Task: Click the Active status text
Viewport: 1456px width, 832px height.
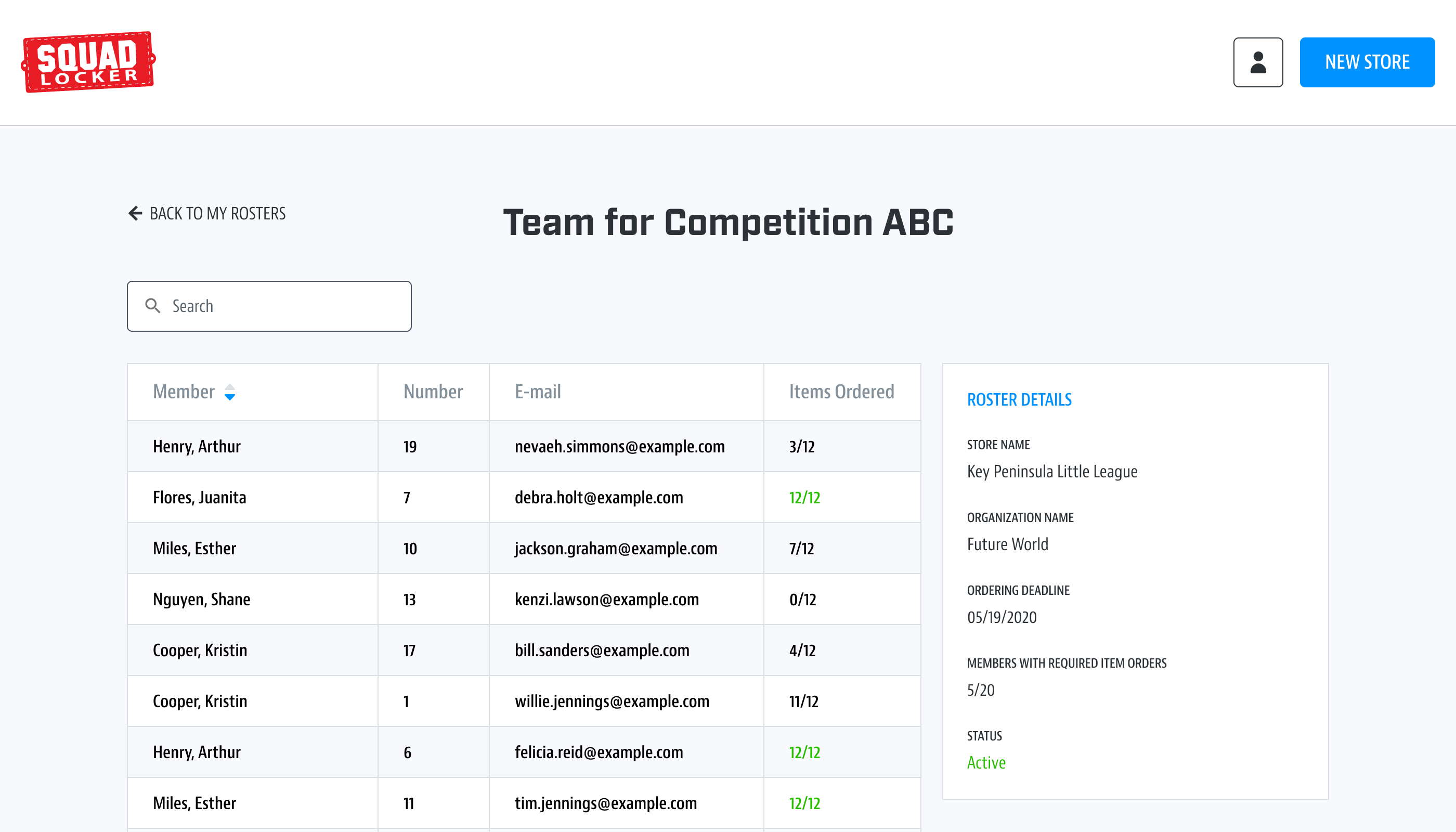Action: pos(986,762)
